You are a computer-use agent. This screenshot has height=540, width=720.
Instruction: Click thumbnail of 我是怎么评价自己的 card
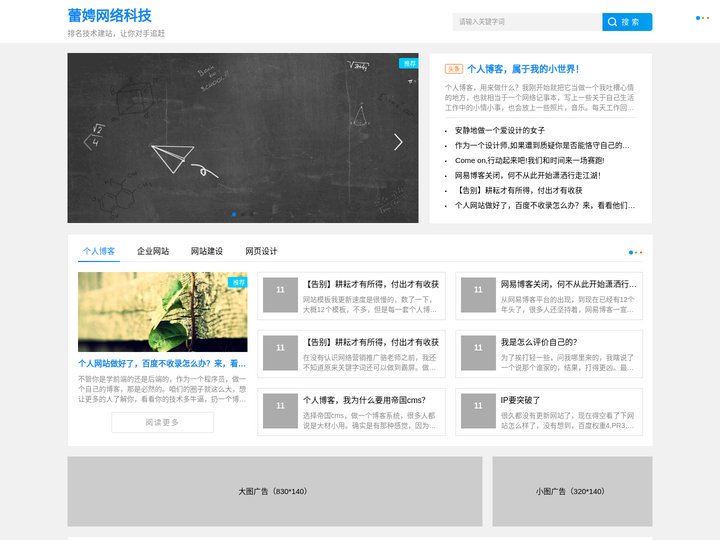pyautogui.click(x=478, y=353)
